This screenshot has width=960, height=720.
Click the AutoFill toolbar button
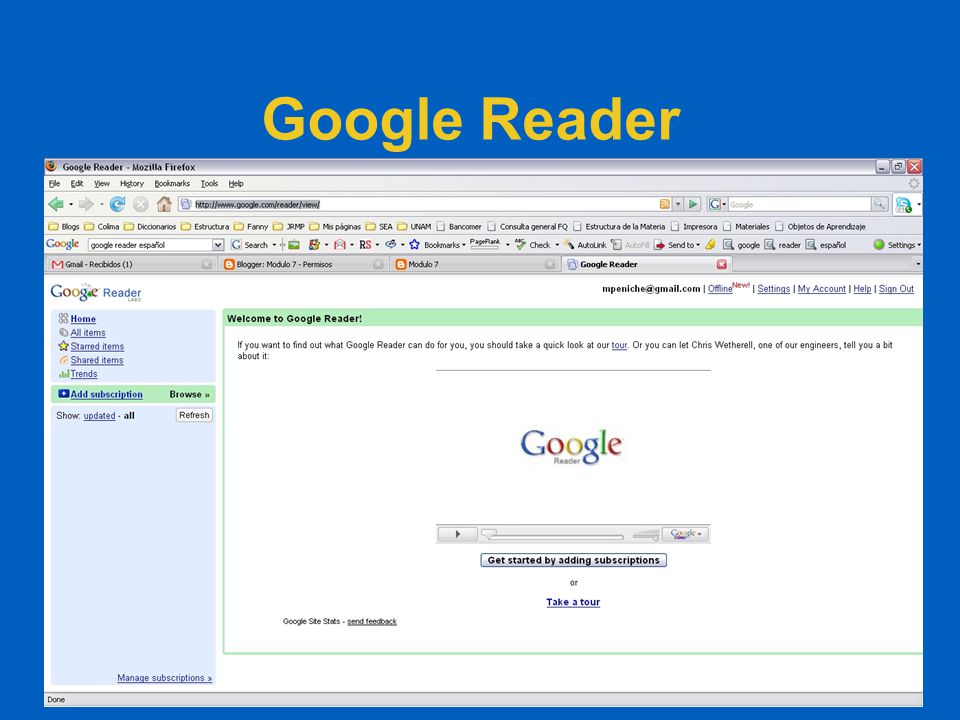coord(630,245)
